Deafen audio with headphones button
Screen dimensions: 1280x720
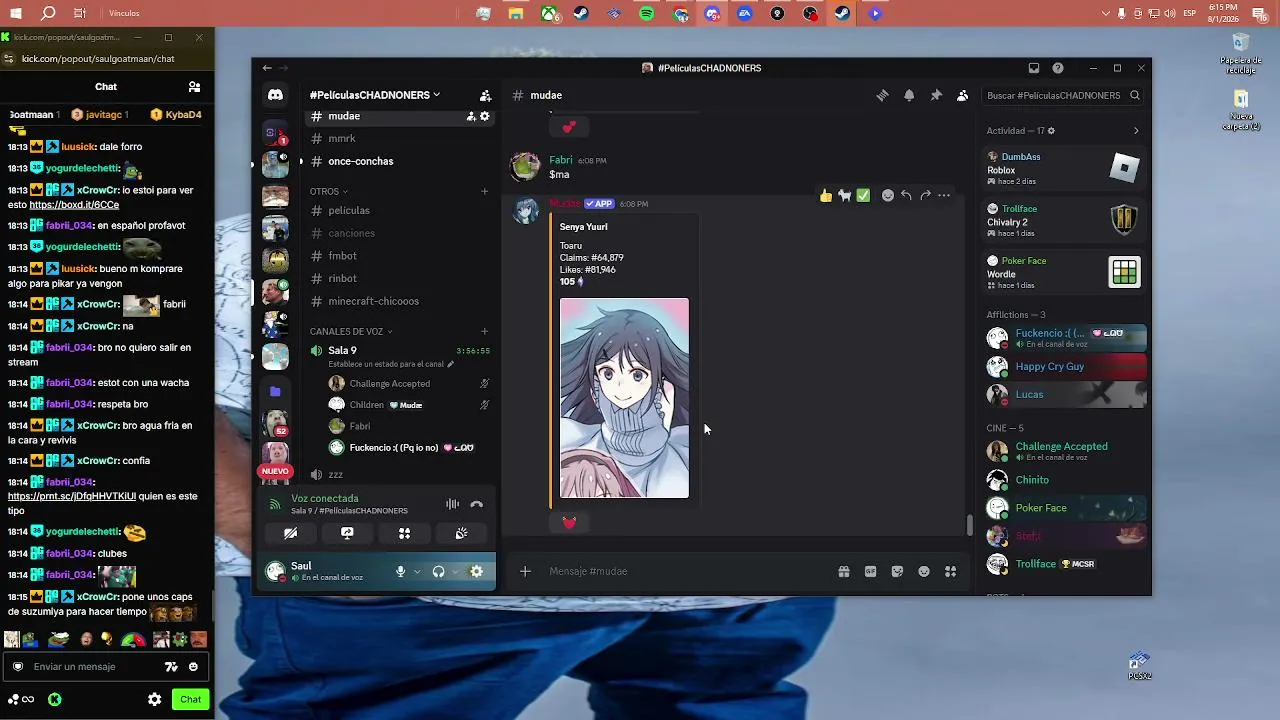point(438,572)
